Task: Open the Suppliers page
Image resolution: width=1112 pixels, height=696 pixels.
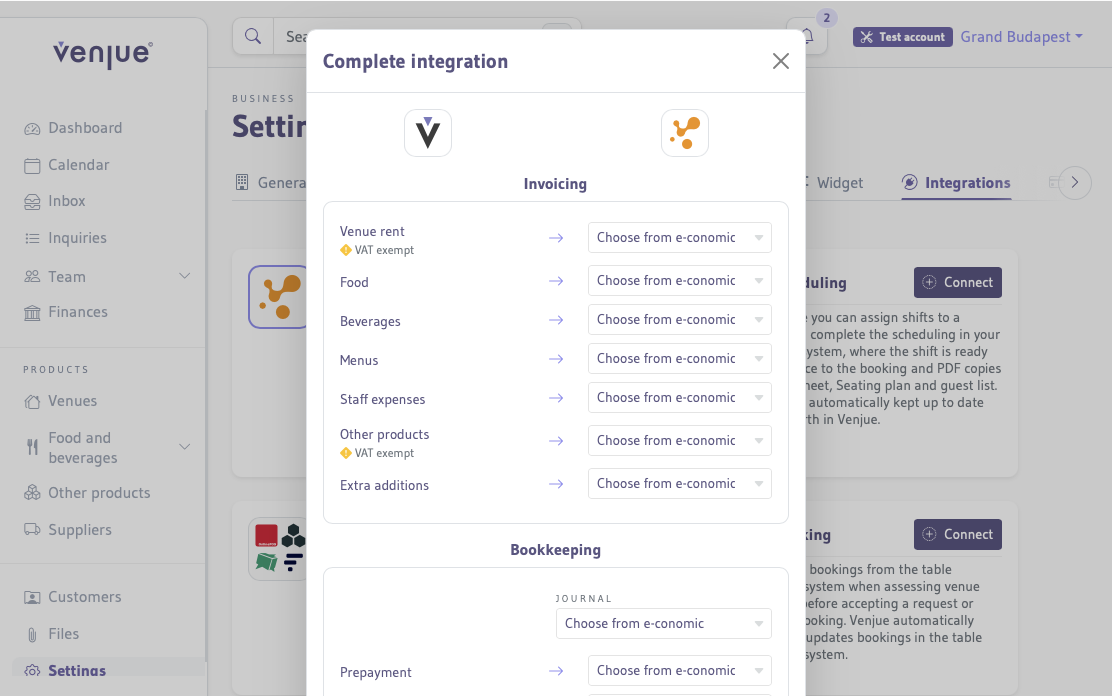Action: (x=78, y=529)
